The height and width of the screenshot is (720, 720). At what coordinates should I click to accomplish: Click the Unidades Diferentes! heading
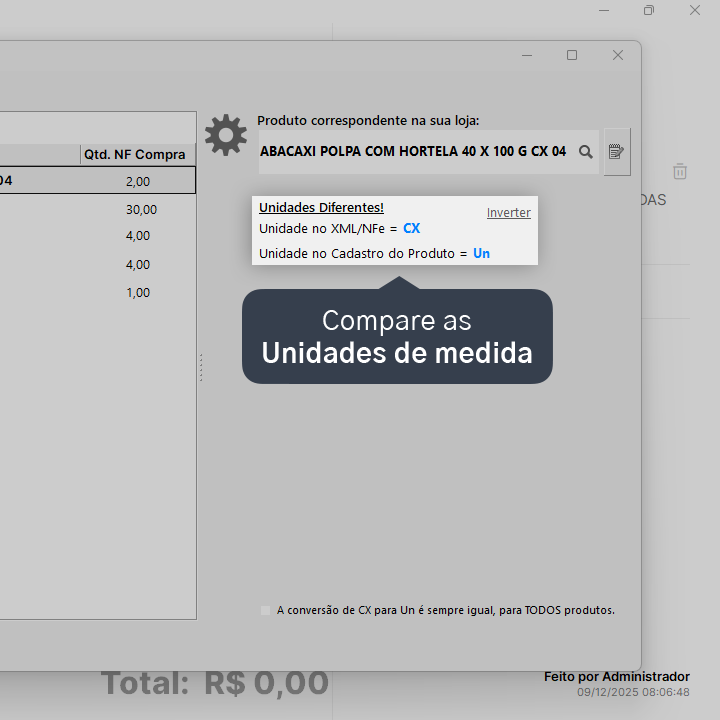(x=321, y=208)
